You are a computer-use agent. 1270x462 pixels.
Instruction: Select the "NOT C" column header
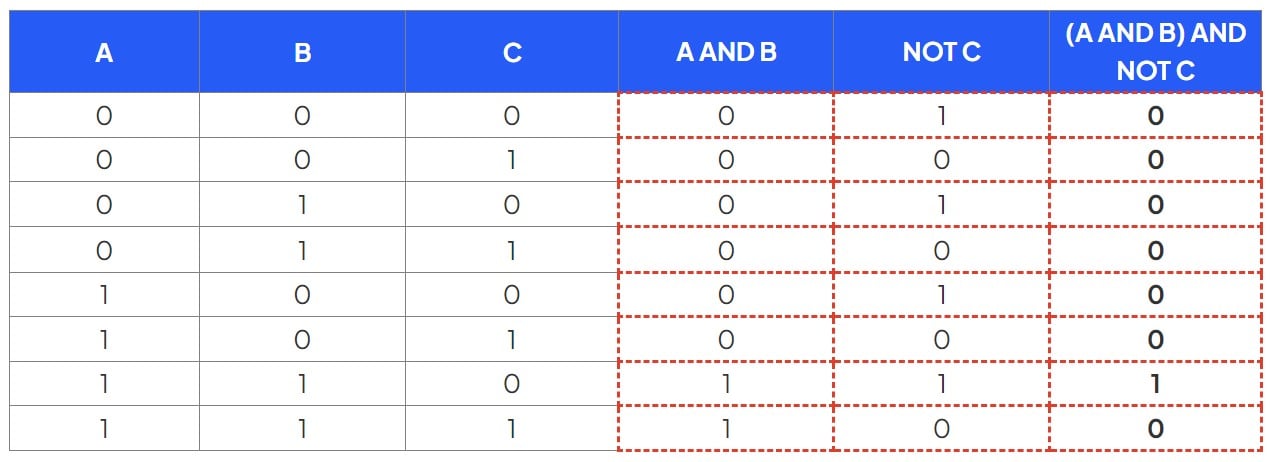(x=941, y=53)
